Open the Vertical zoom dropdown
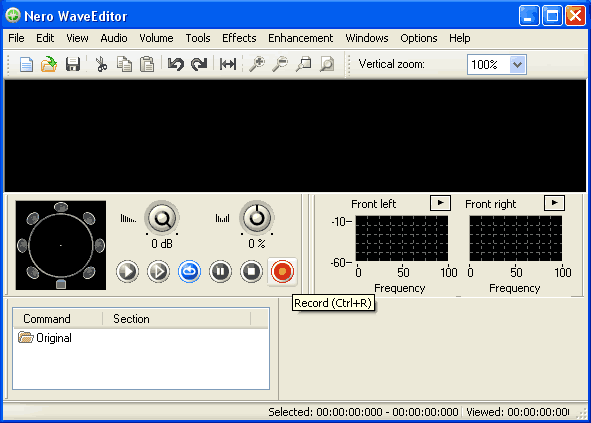Viewport: 591px width, 423px height. click(518, 64)
